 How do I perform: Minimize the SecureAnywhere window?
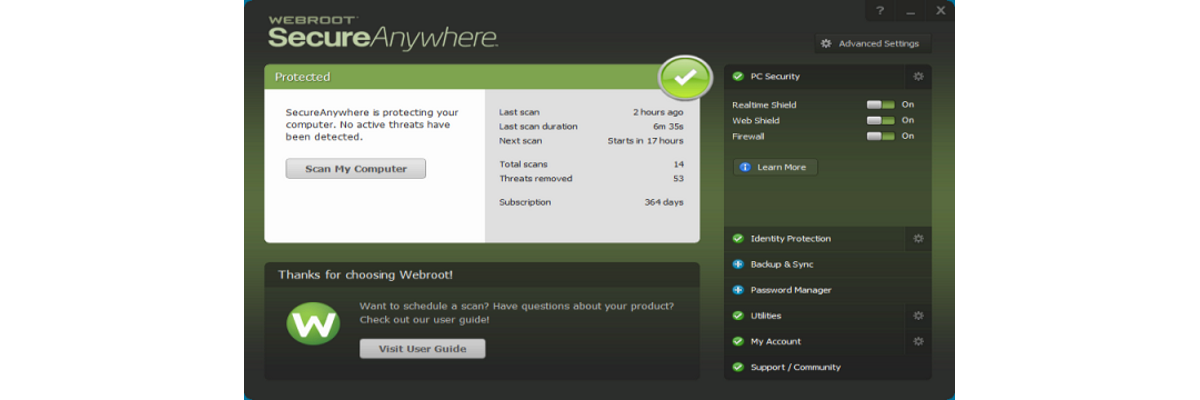[x=910, y=10]
